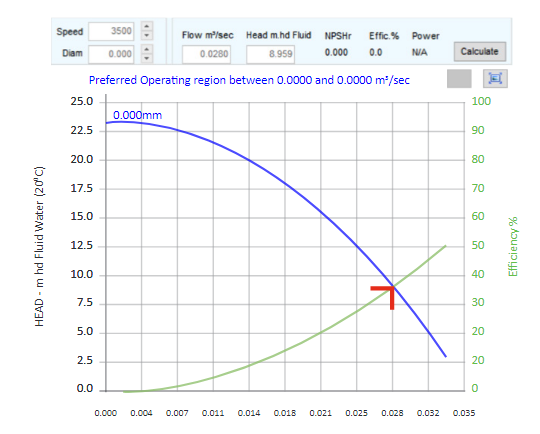
Task: Click the 0.035 flow axis tick label
Action: (x=464, y=413)
